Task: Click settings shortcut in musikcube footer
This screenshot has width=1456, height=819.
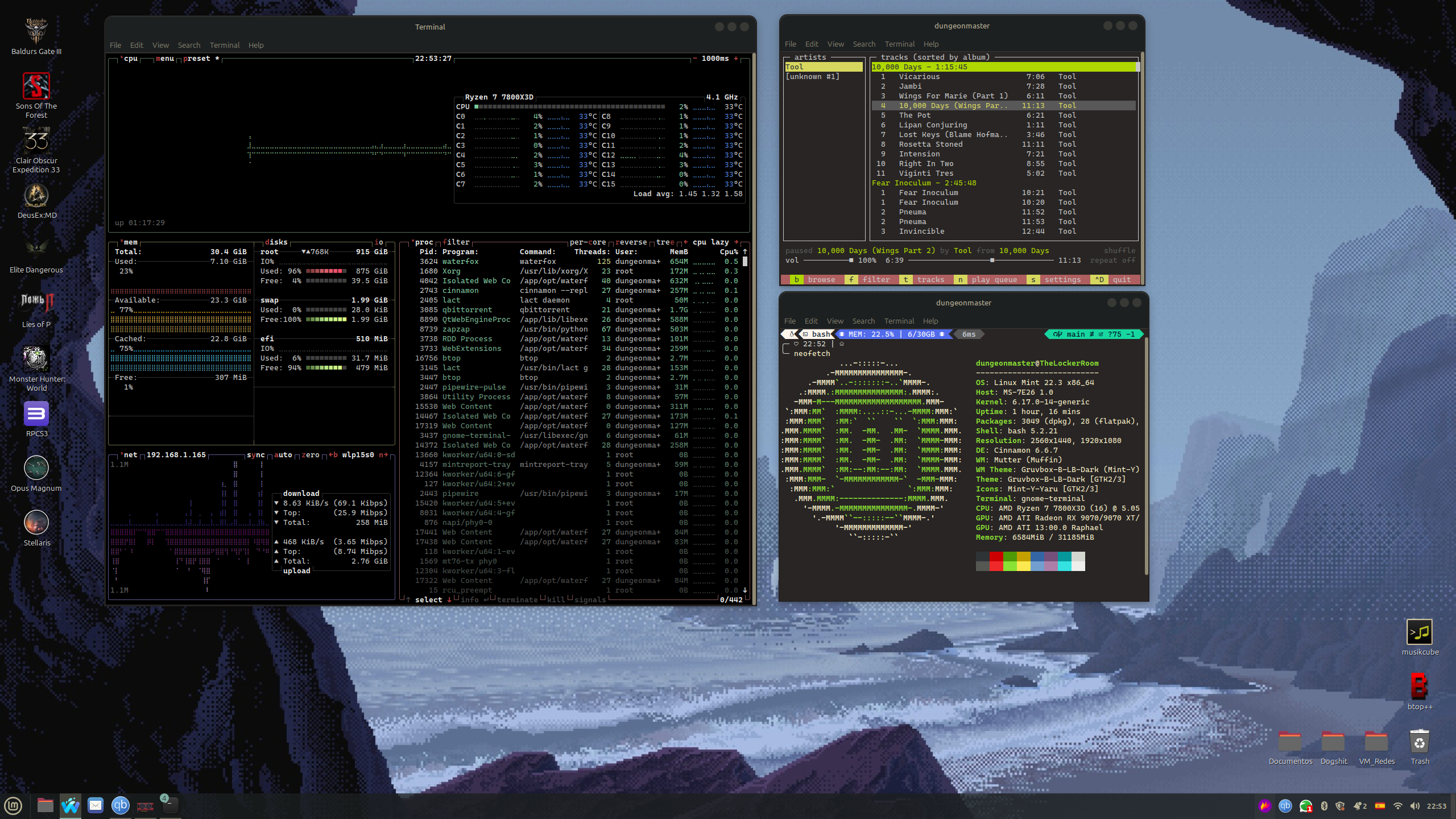Action: tap(1062, 280)
